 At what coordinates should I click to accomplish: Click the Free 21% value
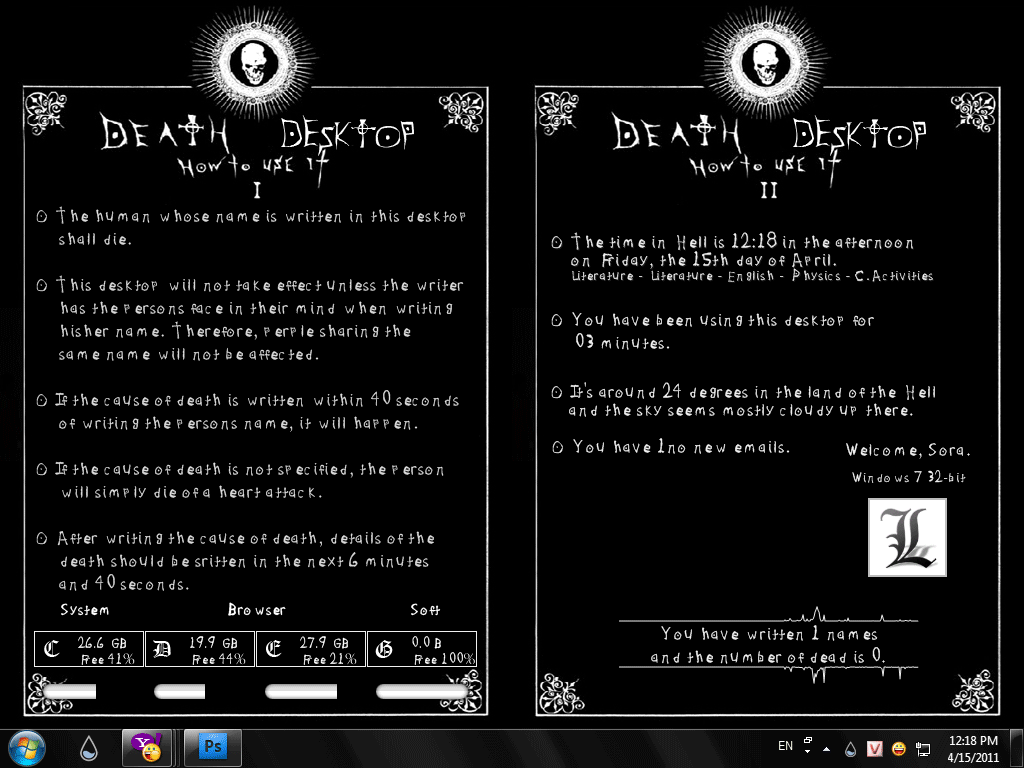pyautogui.click(x=330, y=660)
